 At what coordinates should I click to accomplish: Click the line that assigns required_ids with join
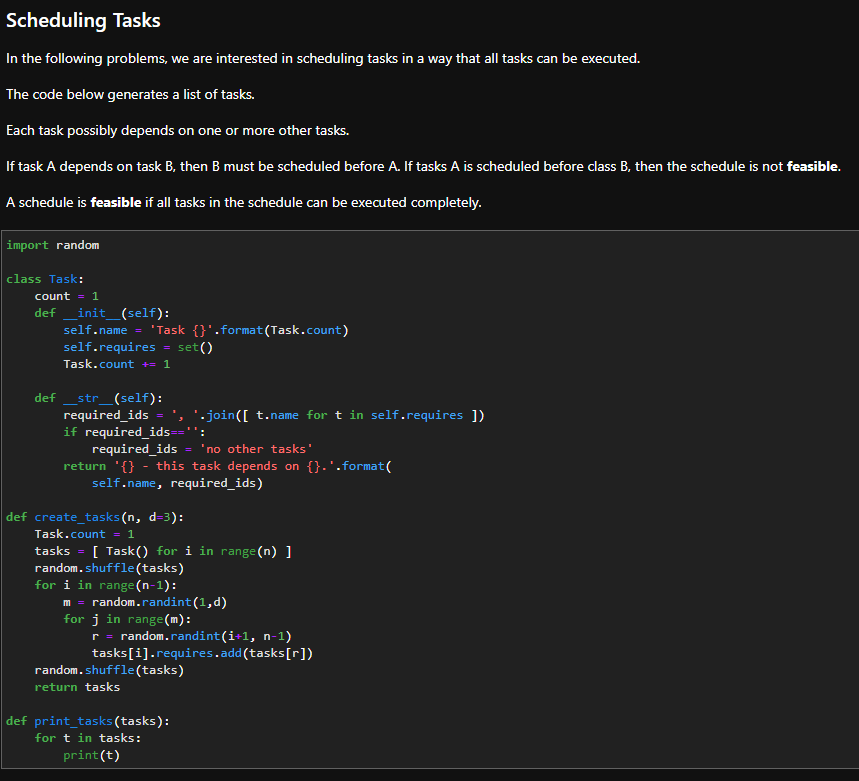pyautogui.click(x=274, y=415)
